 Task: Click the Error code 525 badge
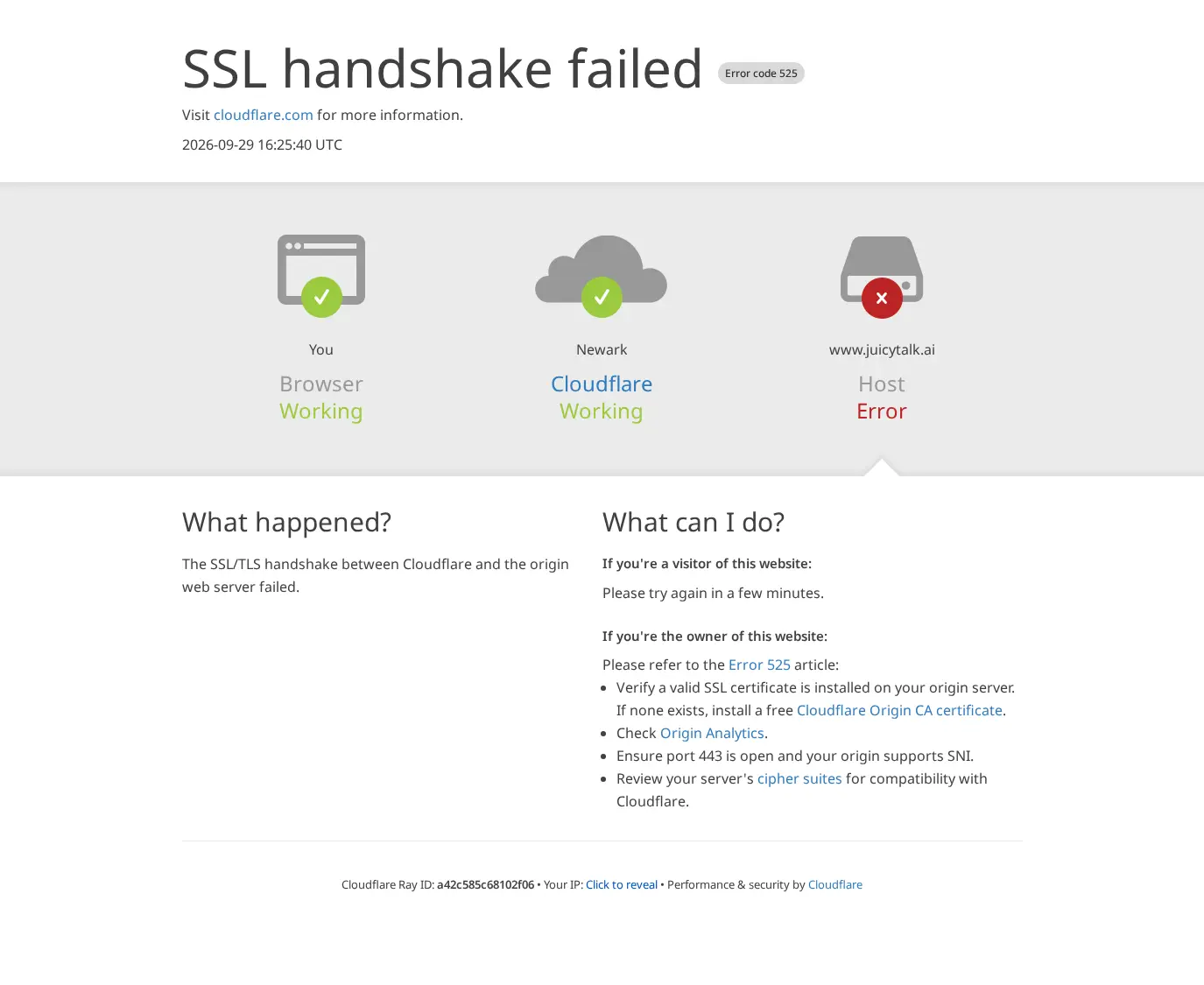coord(761,74)
